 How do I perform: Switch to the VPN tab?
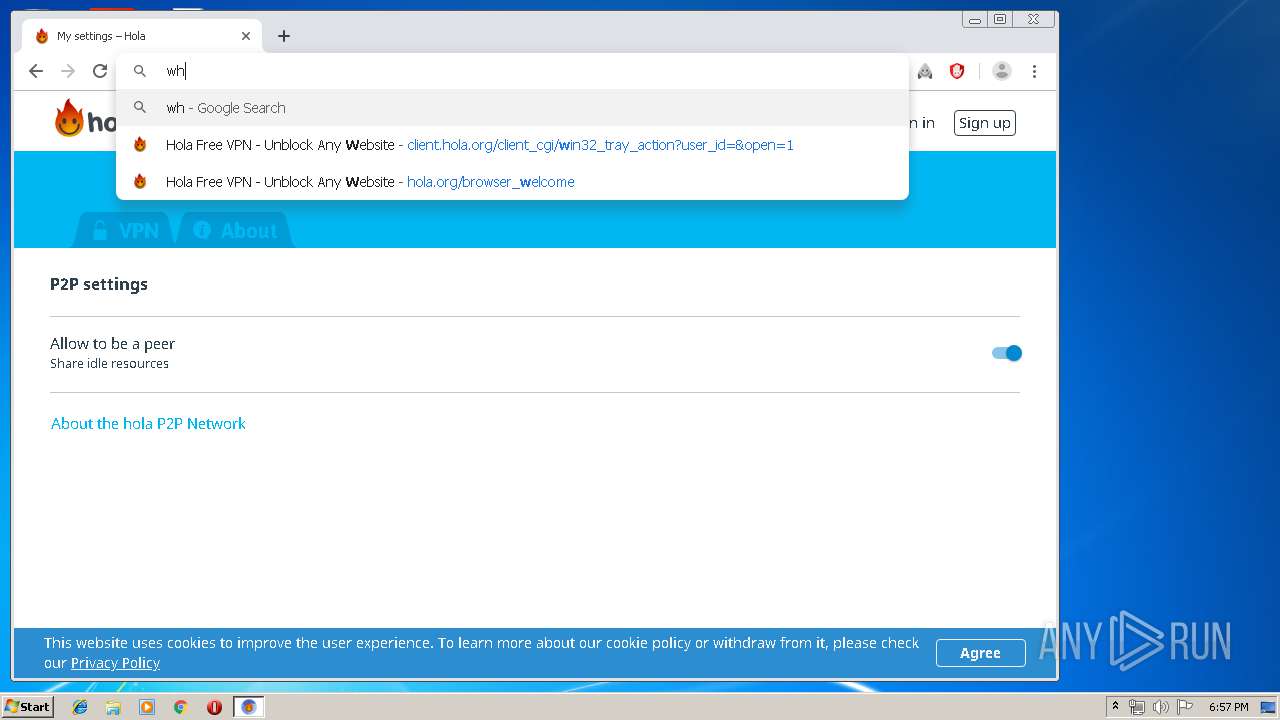(x=126, y=230)
